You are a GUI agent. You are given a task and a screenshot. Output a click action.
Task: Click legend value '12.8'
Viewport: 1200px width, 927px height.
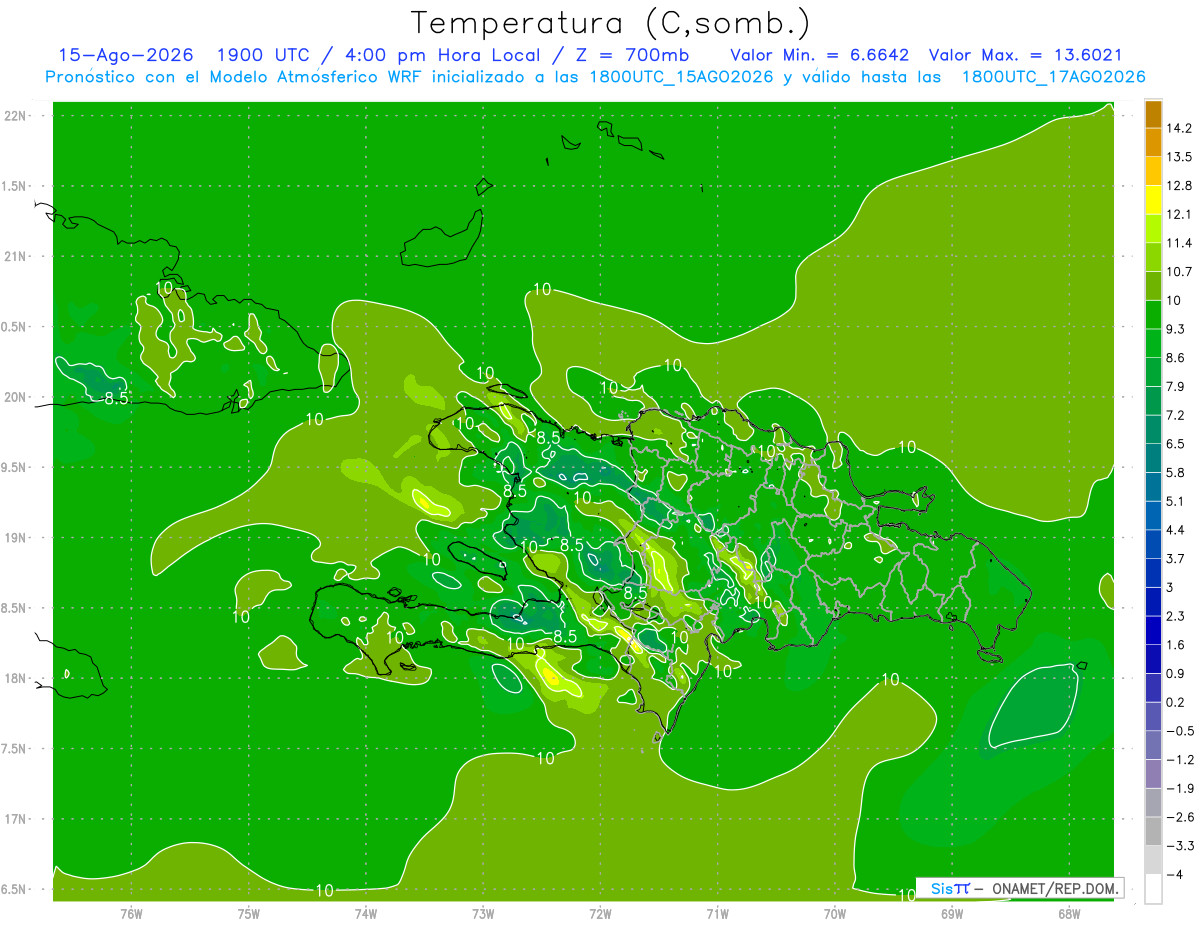[x=1179, y=186]
